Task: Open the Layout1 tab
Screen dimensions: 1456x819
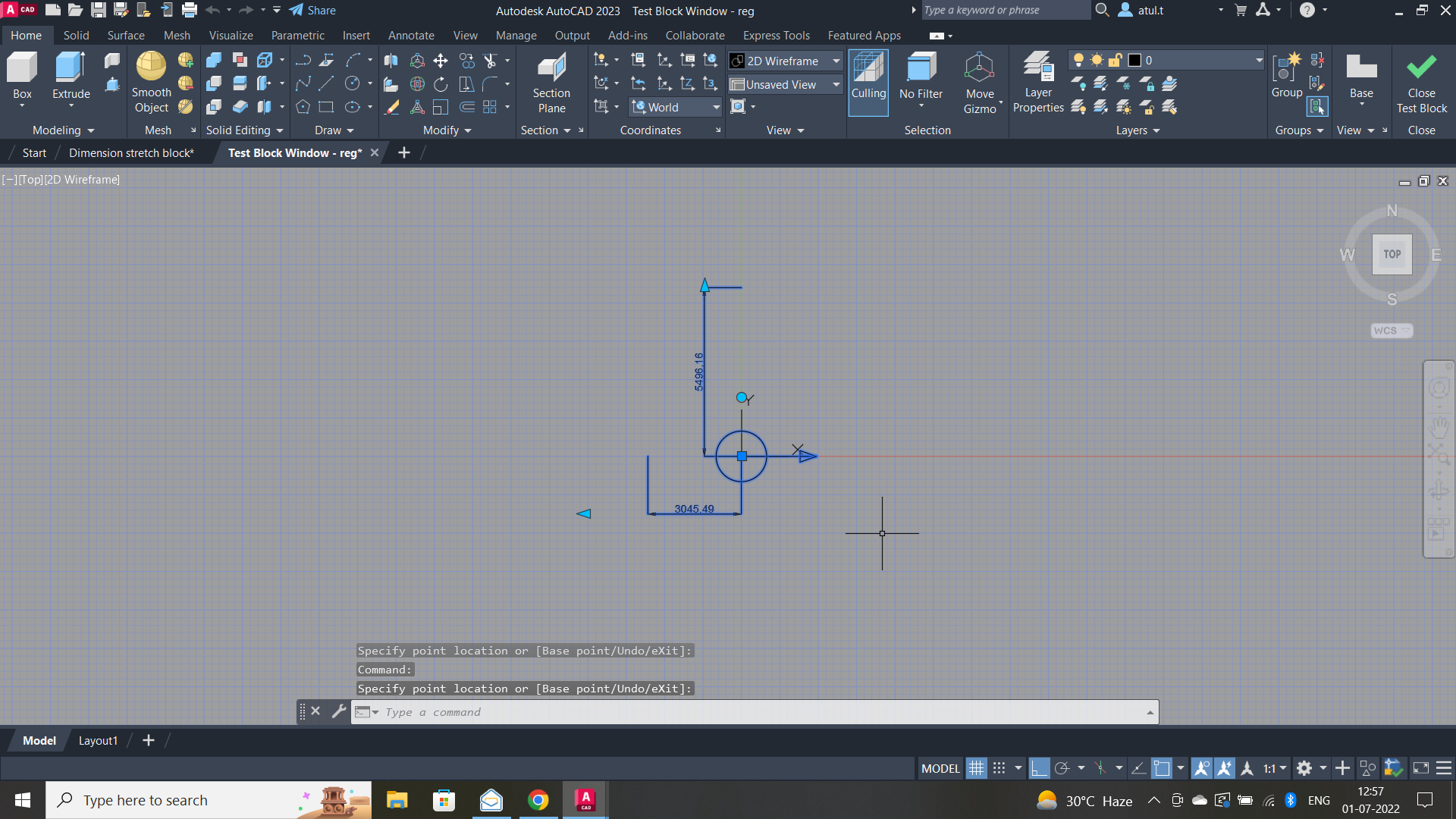Action: pos(98,740)
